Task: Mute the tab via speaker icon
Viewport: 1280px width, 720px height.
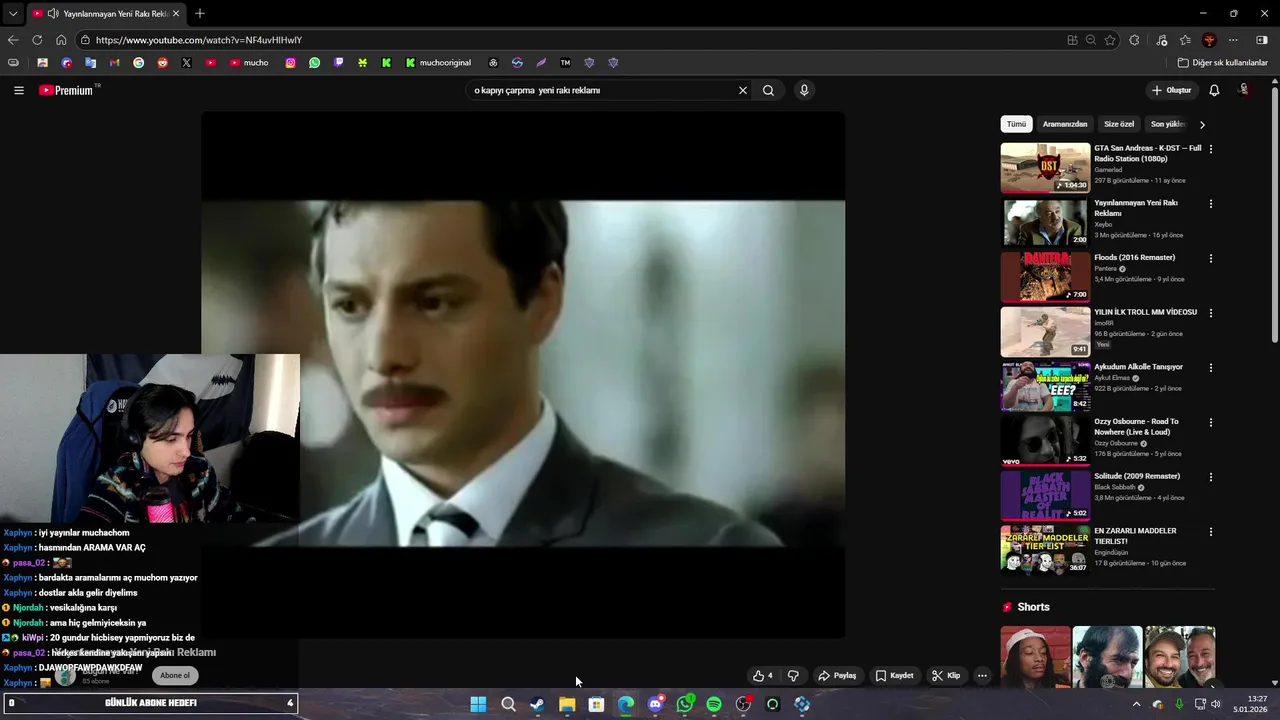Action: [x=52, y=14]
